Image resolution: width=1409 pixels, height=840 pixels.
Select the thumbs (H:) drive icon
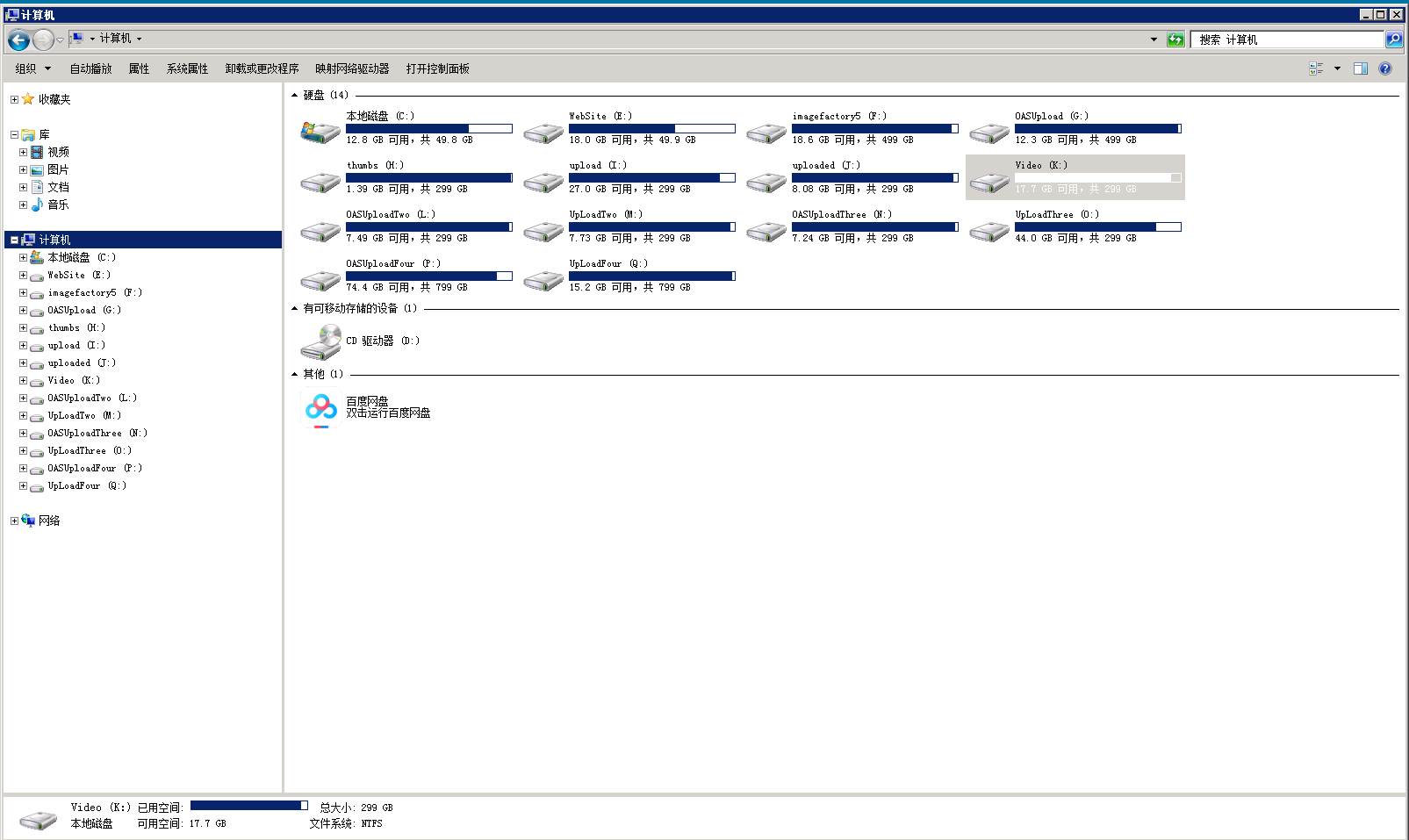pos(320,182)
